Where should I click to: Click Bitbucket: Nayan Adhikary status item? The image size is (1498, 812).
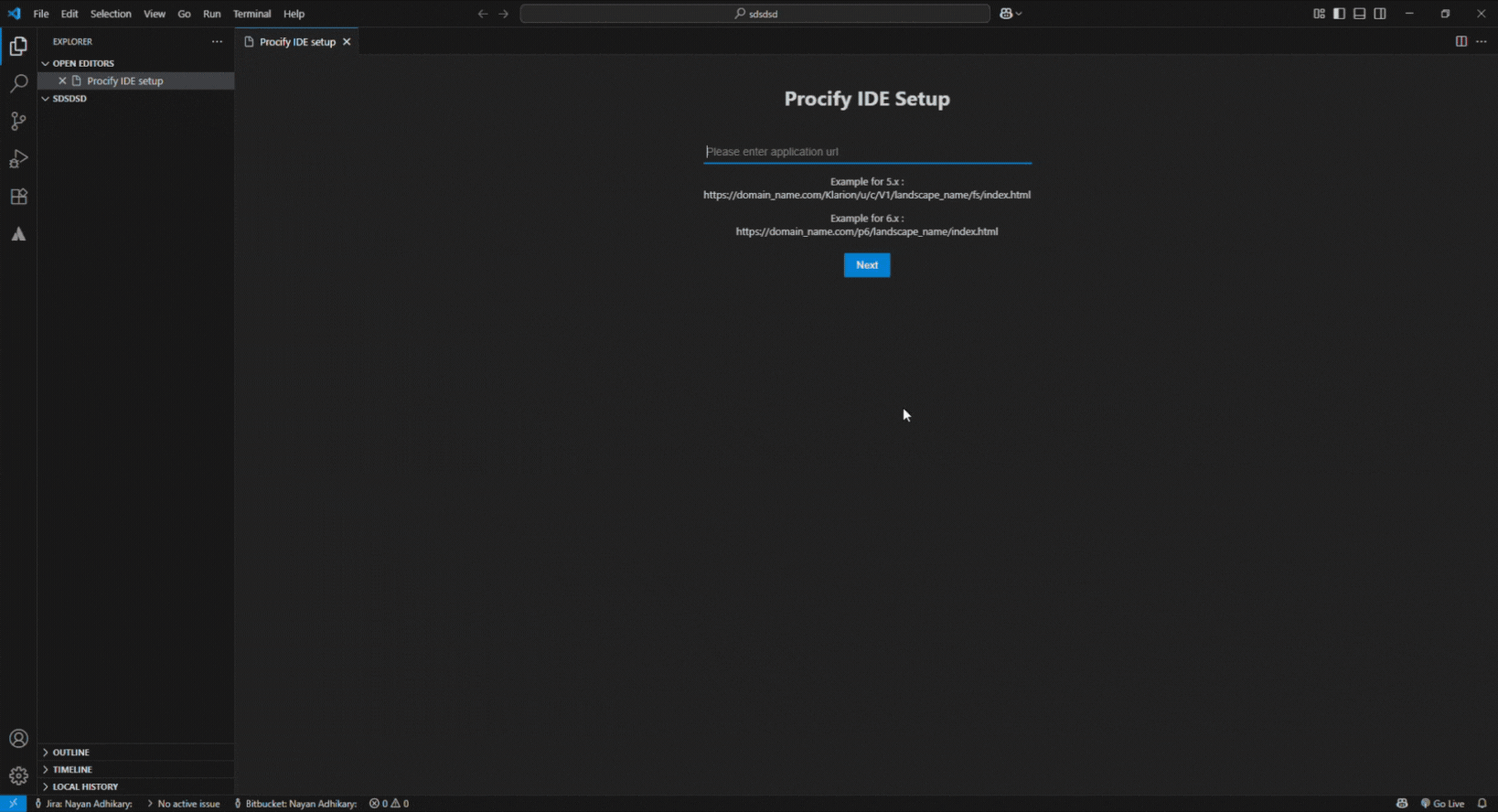(295, 804)
